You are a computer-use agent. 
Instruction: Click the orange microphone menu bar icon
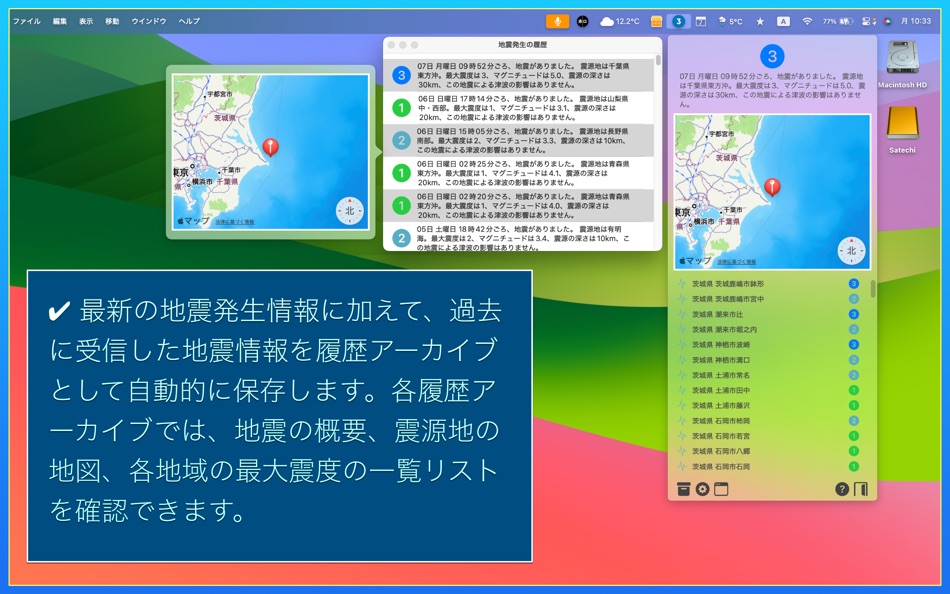coord(557,21)
